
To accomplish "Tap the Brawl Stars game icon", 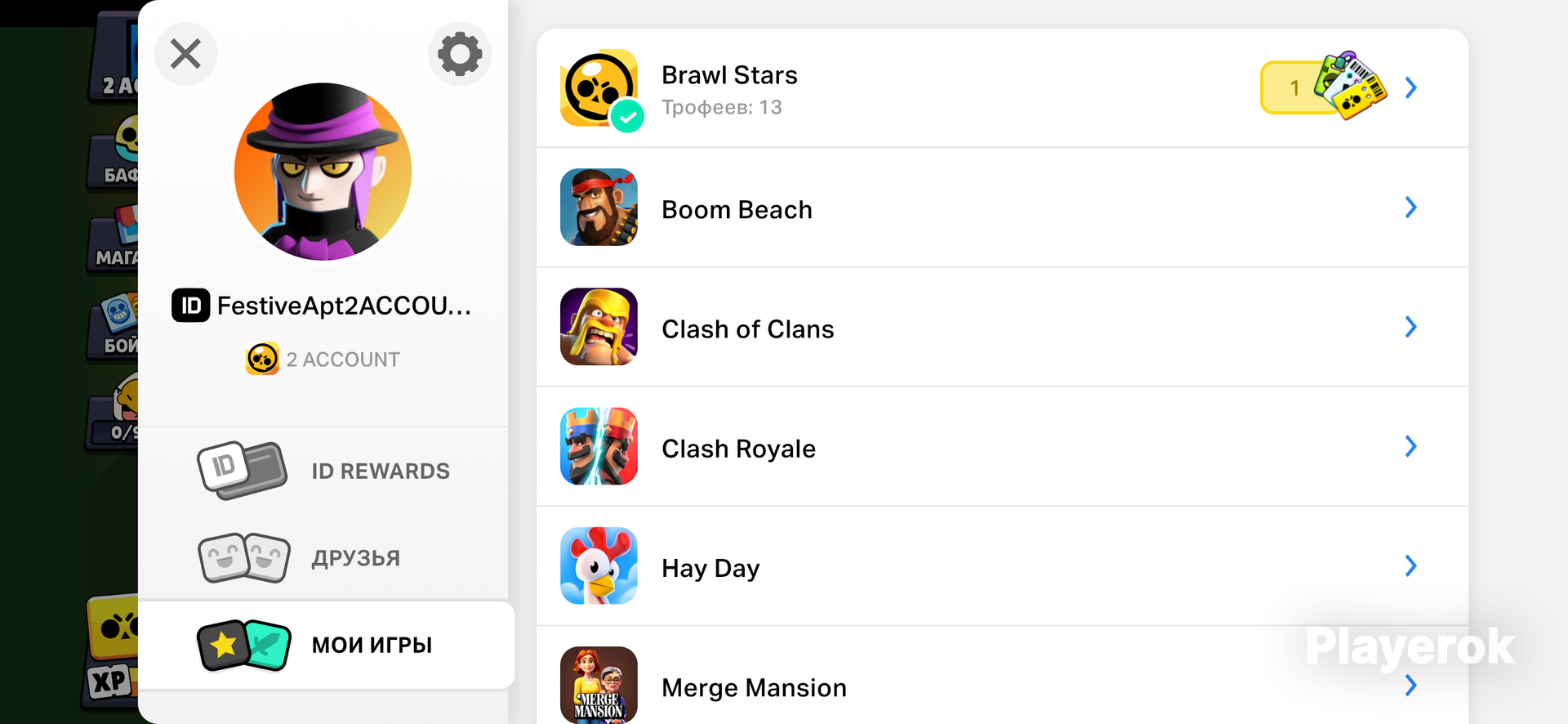I will pyautogui.click(x=599, y=88).
